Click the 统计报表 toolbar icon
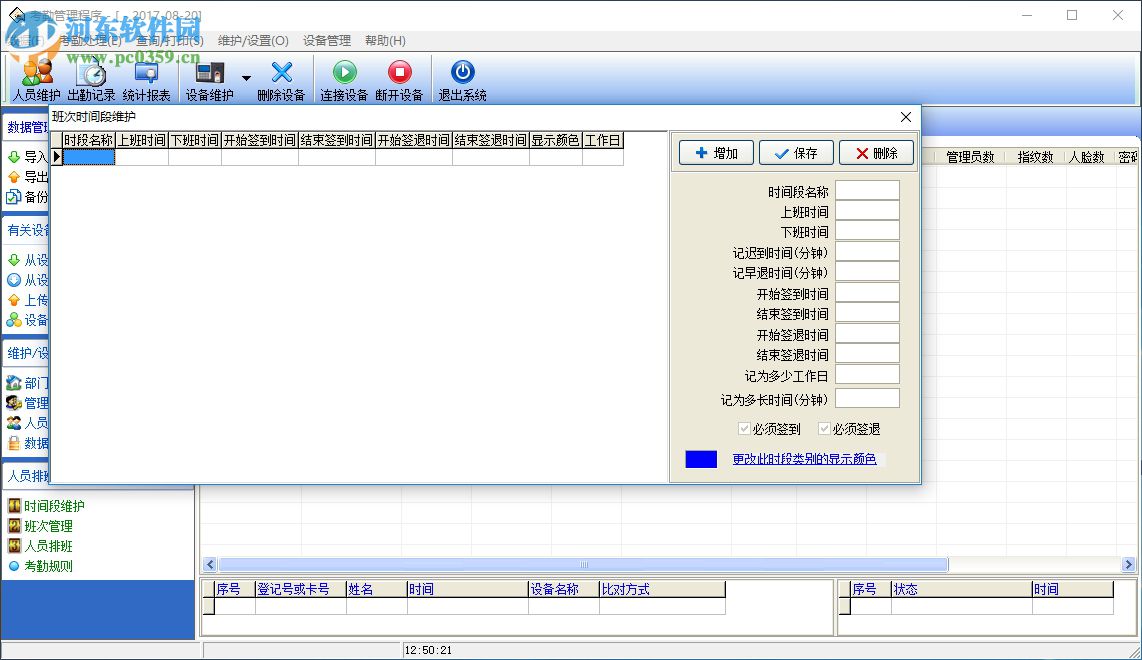The width and height of the screenshot is (1142, 660). pos(147,80)
